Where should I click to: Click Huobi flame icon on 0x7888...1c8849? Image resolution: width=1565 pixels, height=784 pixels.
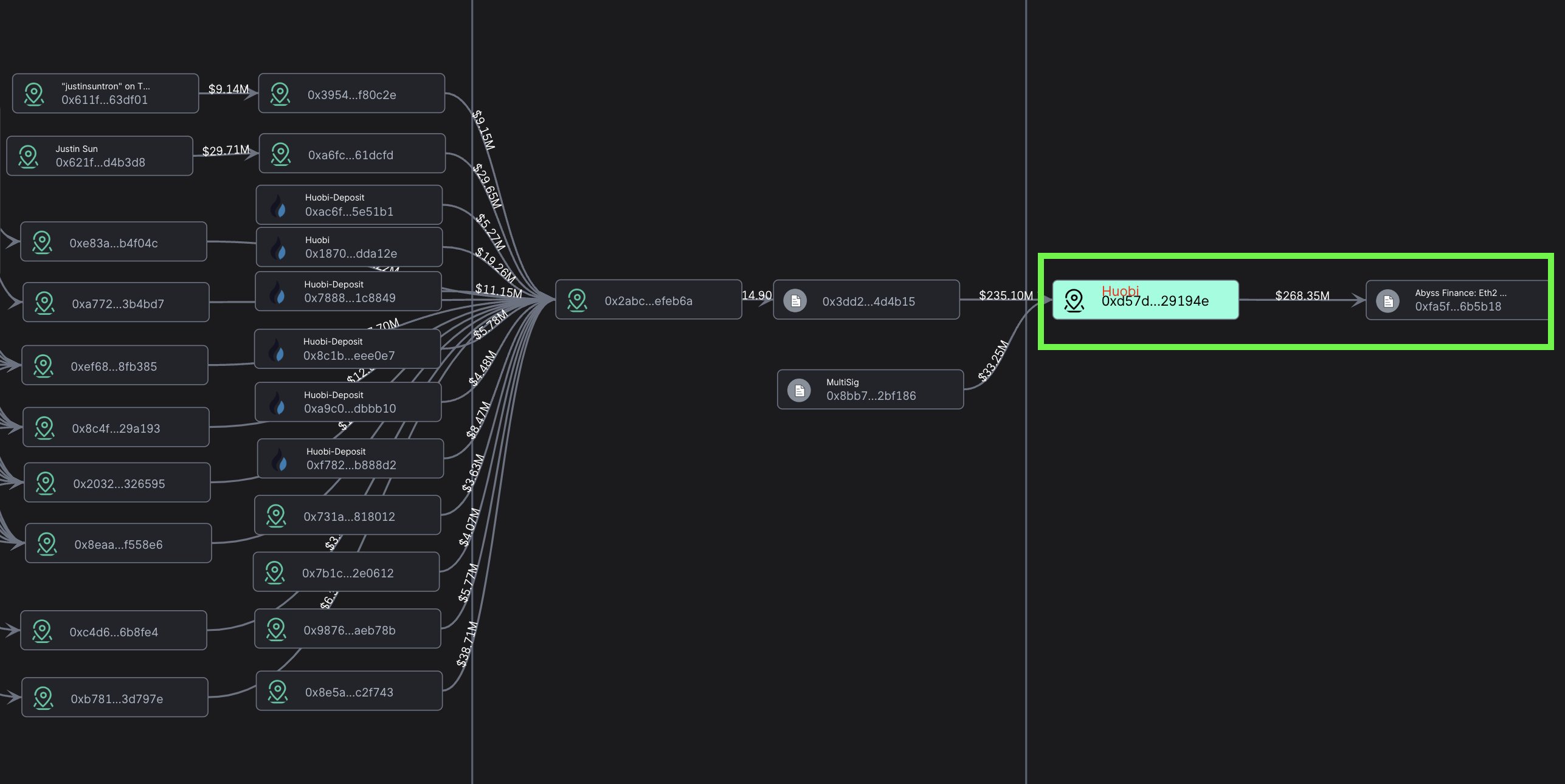(277, 292)
